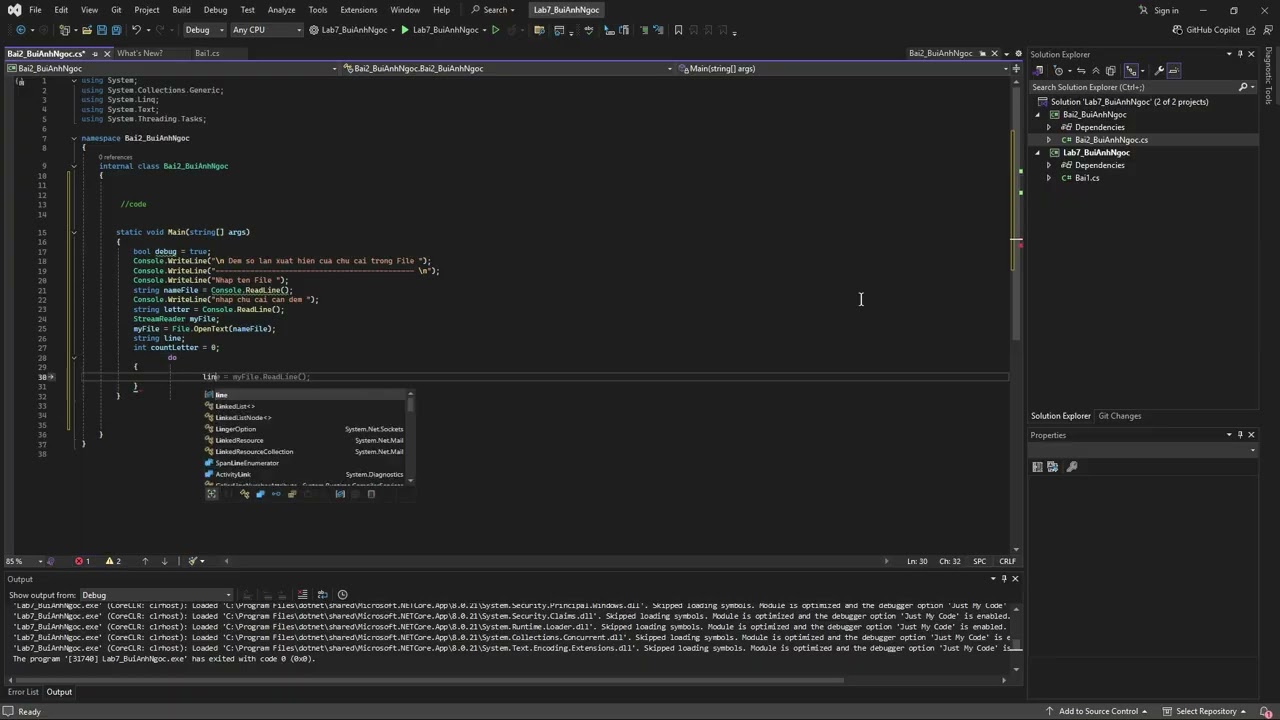This screenshot has height=720, width=1280.
Task: Open GitHub Copilot button
Action: tap(1206, 30)
